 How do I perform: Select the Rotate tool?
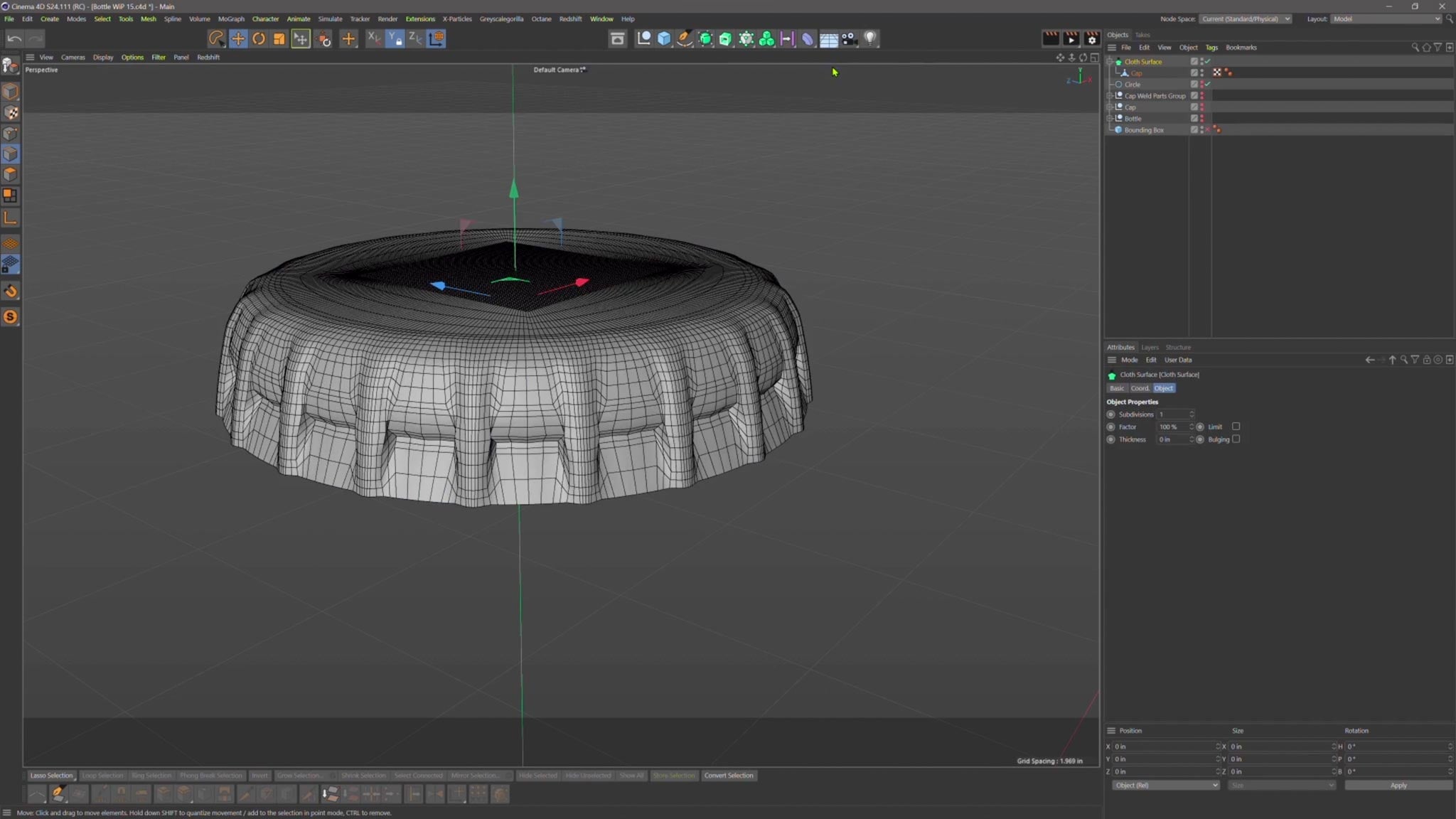point(259,38)
